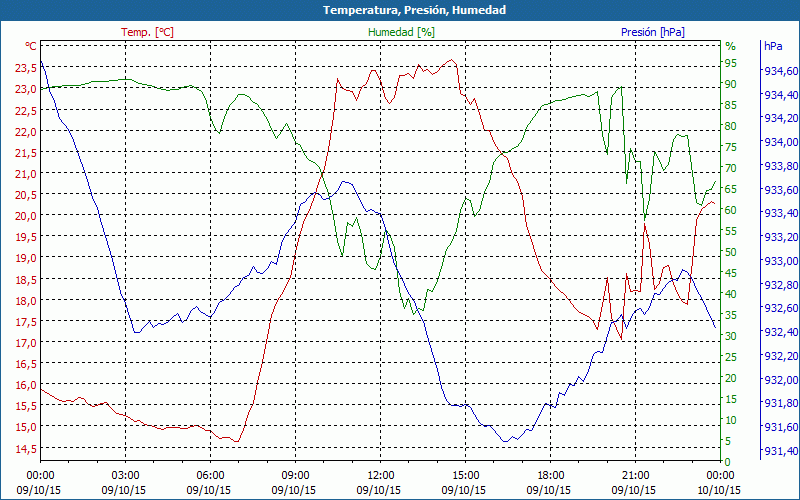
Task: Click the 18:00 09/10/15 time axis label
Action: [x=549, y=483]
